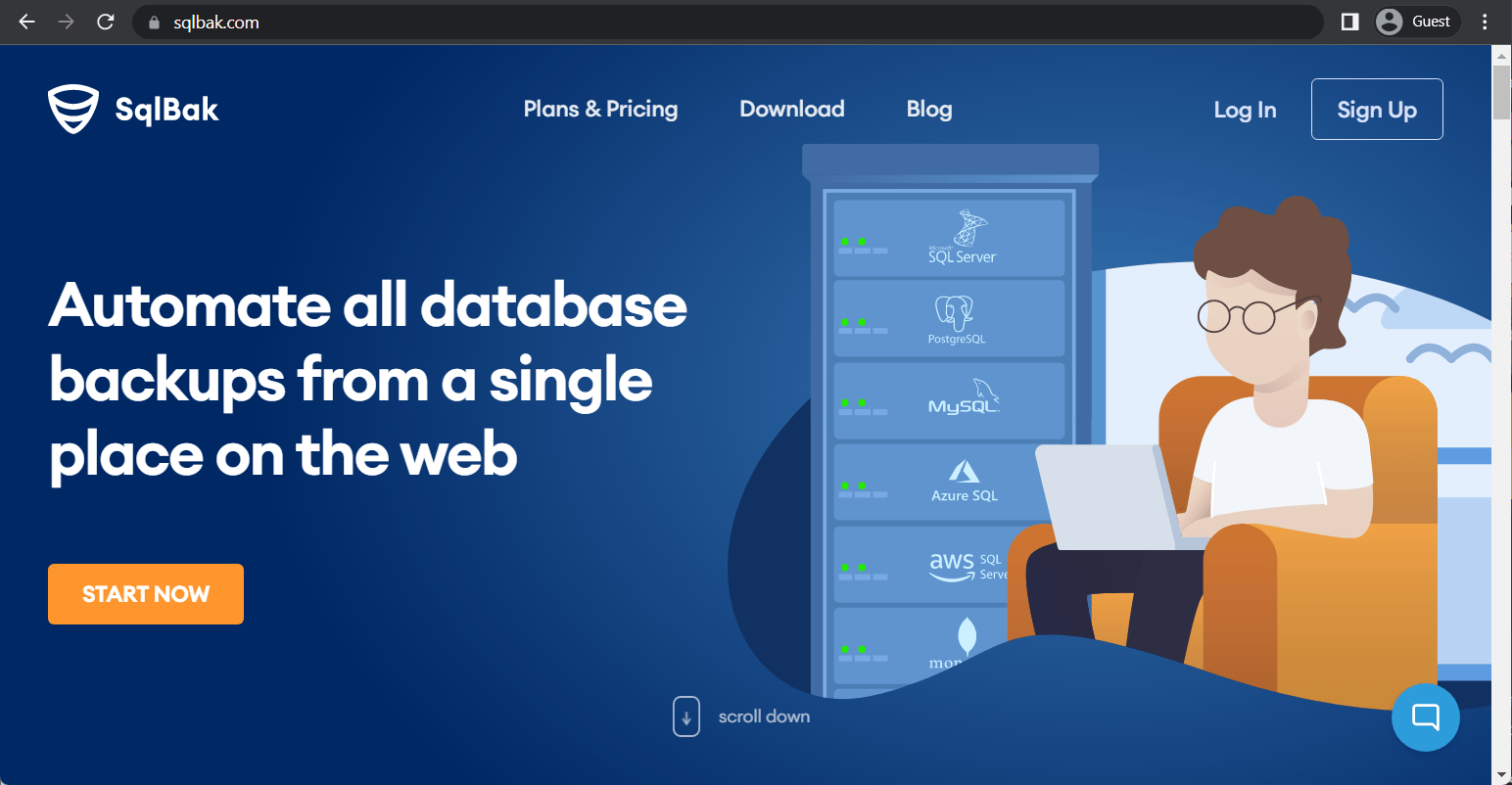Image resolution: width=1512 pixels, height=785 pixels.
Task: Click the Microsoft SQL Server logo in the server rack
Action: [x=964, y=235]
